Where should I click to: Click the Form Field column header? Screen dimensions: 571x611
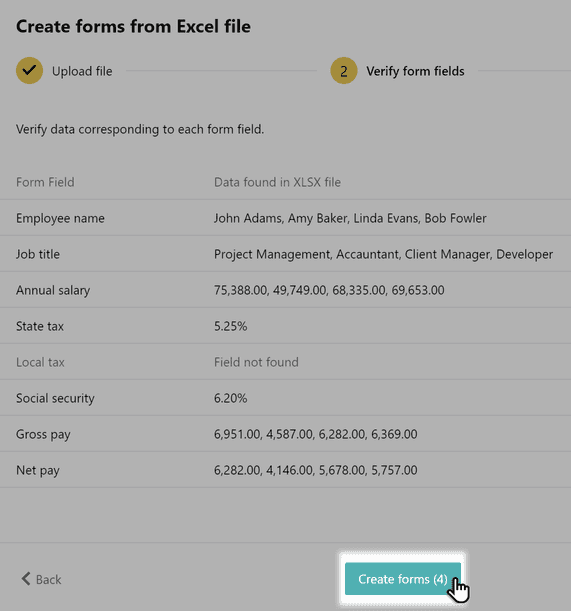click(x=45, y=182)
